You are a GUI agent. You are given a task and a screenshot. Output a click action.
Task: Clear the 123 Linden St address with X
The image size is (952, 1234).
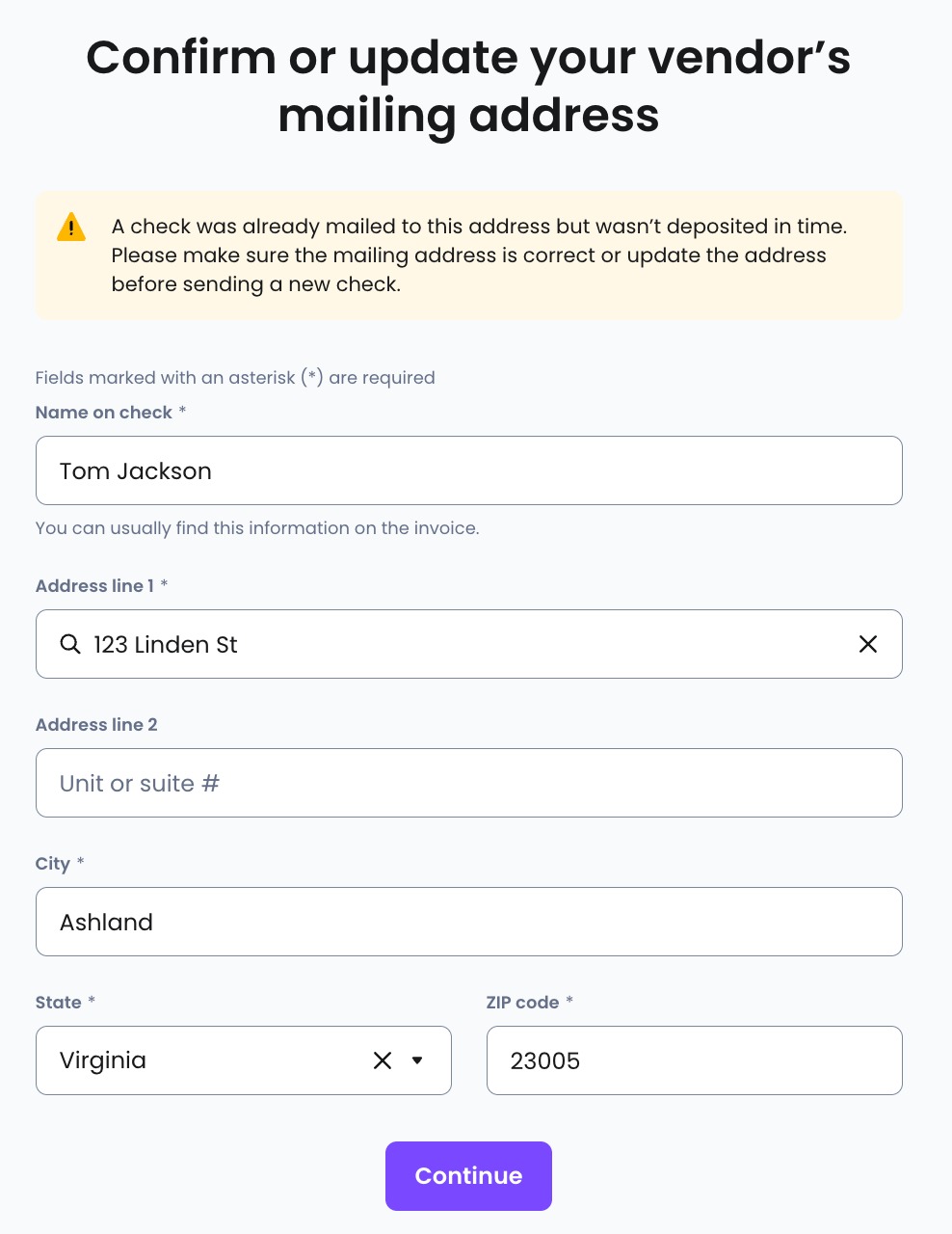[x=868, y=644]
